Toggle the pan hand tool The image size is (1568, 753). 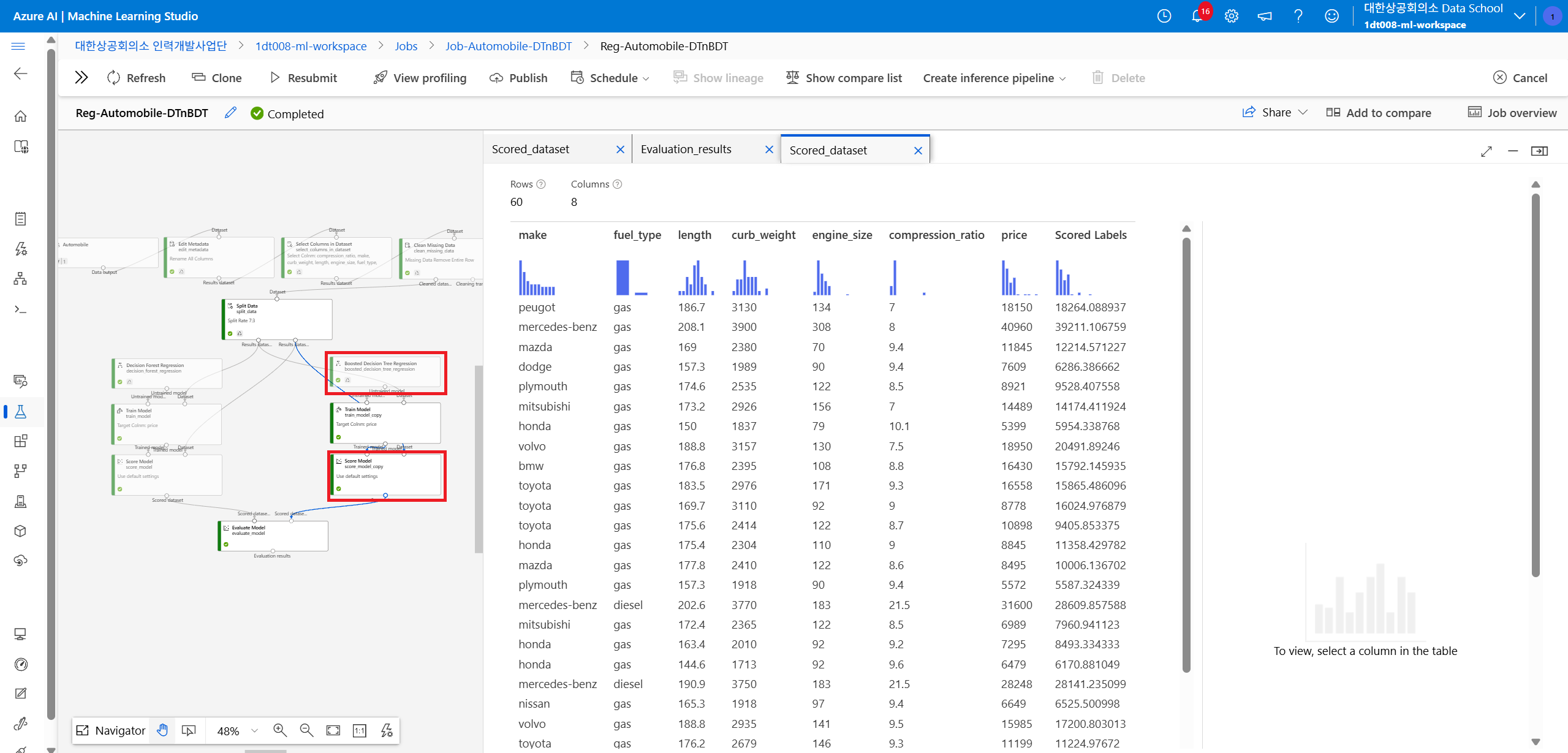162,730
